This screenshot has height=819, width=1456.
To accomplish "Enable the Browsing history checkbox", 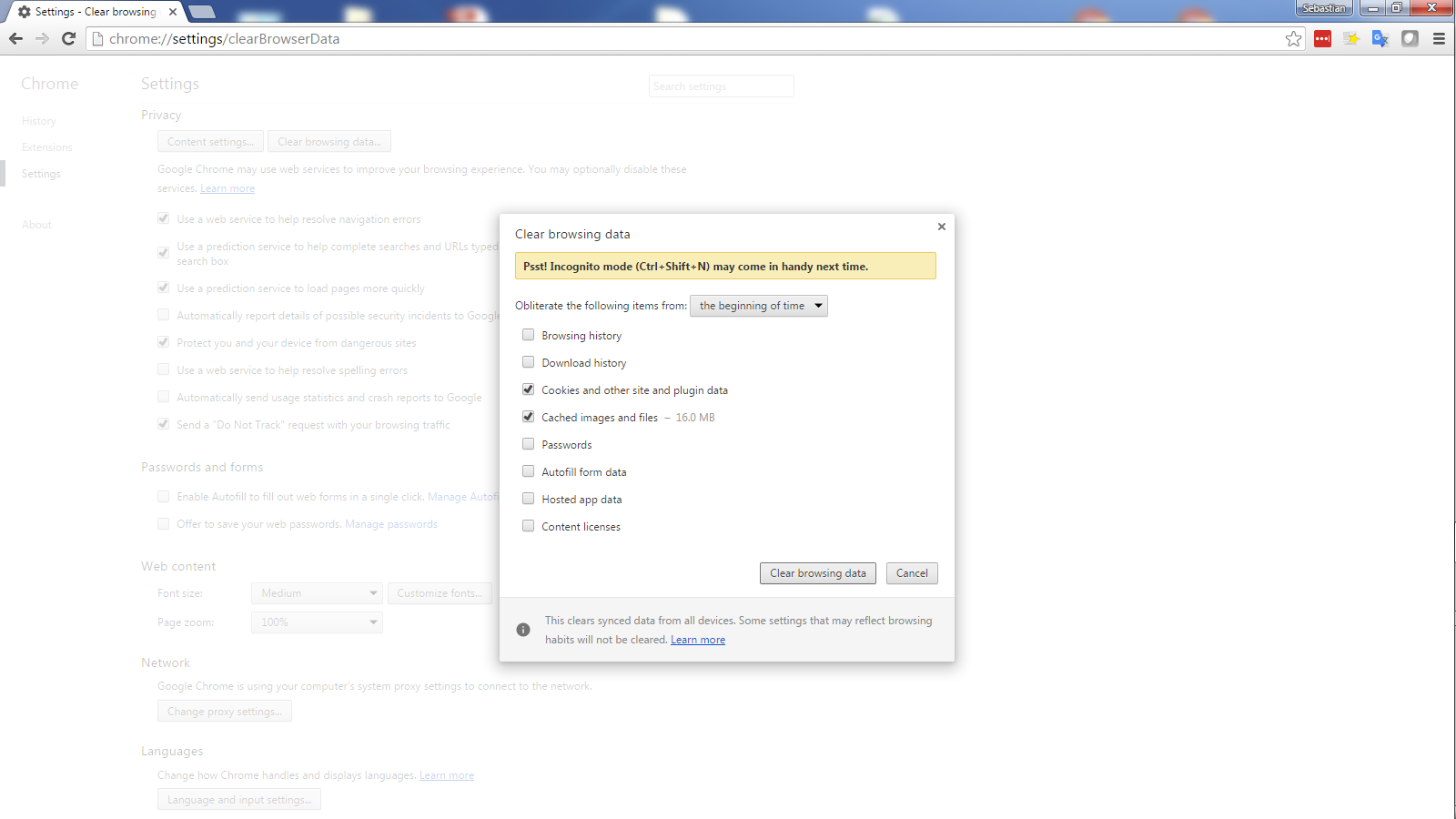I will coord(528,335).
